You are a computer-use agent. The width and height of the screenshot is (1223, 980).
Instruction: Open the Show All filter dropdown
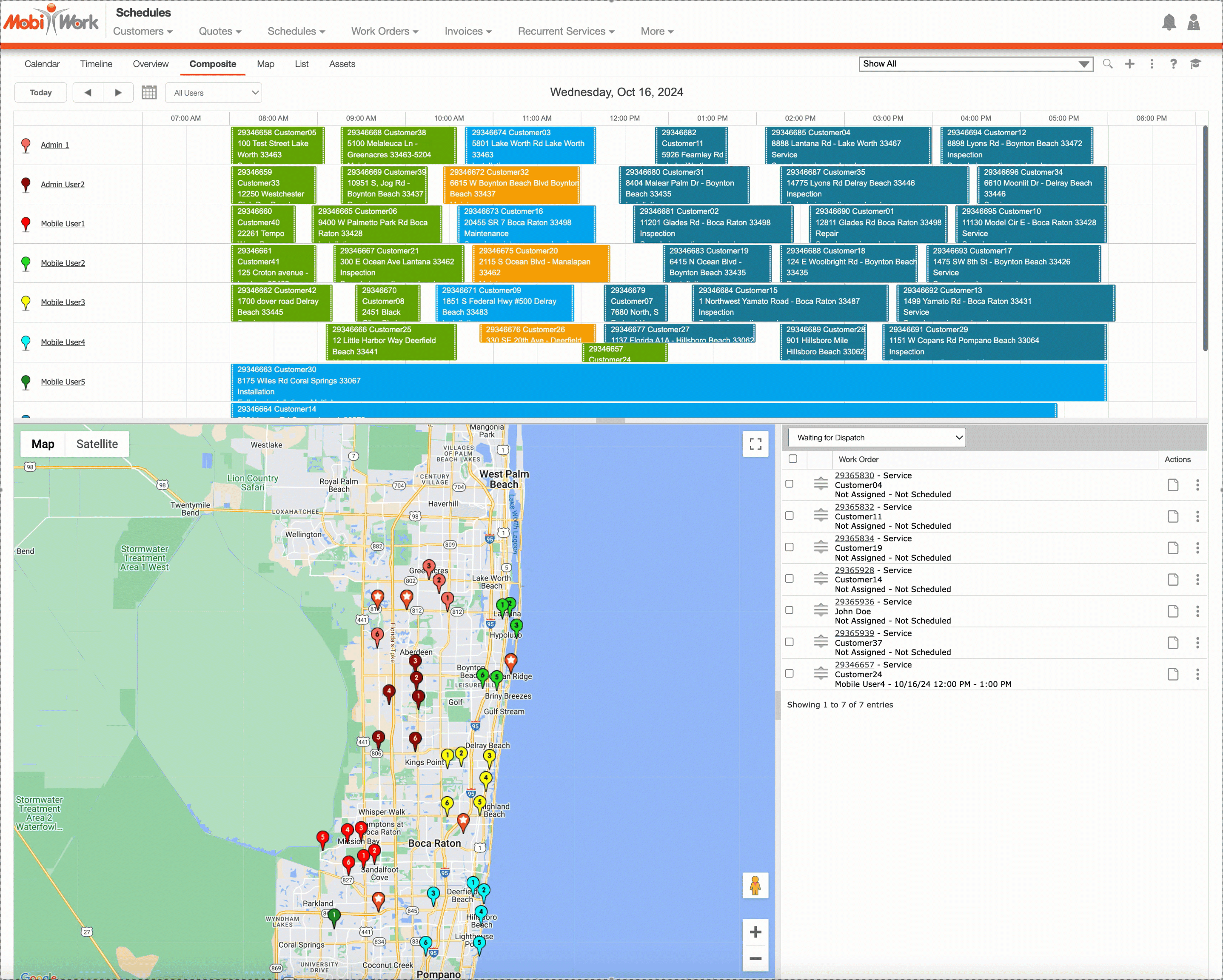tap(976, 64)
